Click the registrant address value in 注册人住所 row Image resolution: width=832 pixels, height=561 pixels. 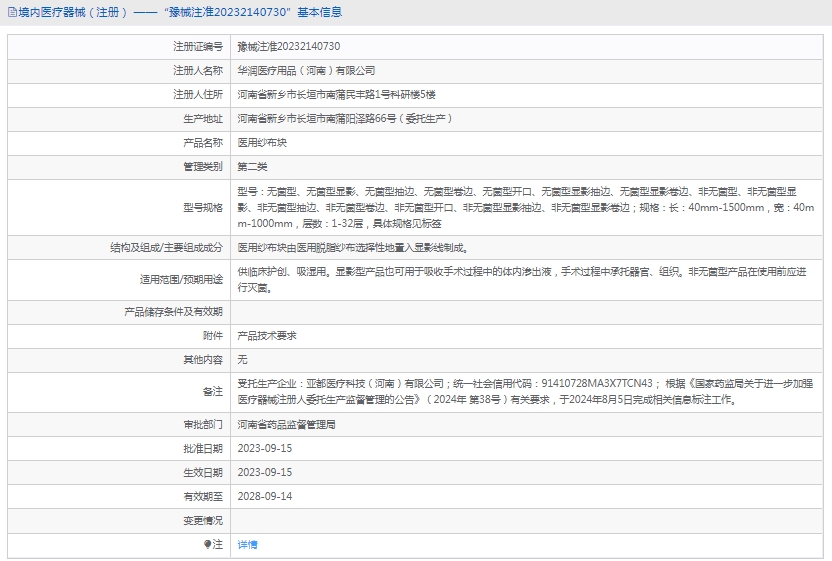pyautogui.click(x=336, y=95)
